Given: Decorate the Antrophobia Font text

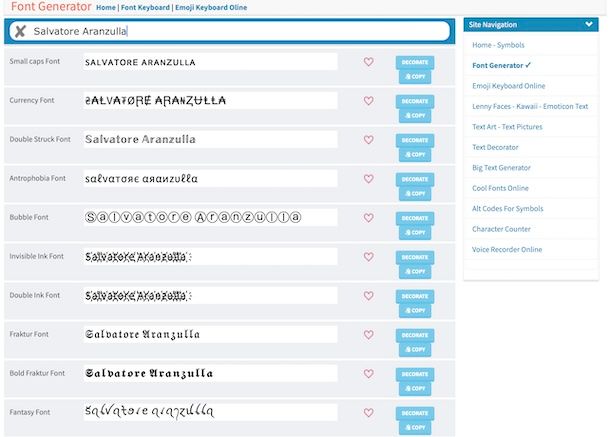Looking at the screenshot, I should (415, 179).
